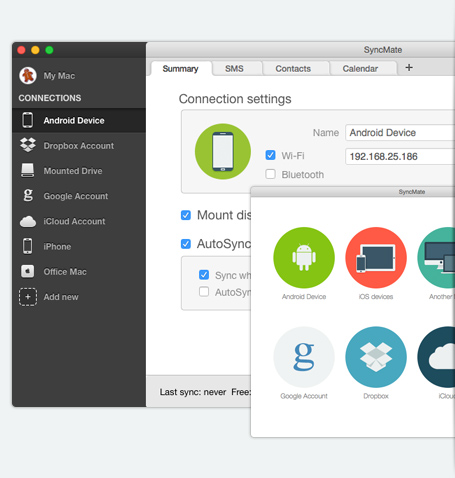Click the Dropbox Account icon in sidebar
This screenshot has width=455, height=478.
point(28,145)
